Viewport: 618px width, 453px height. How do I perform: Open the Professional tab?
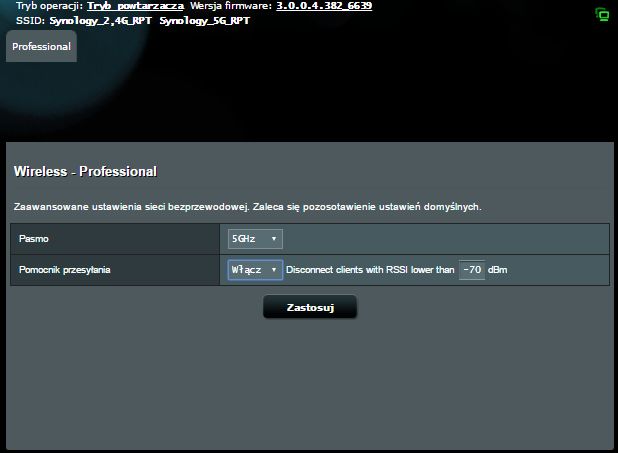tap(41, 47)
